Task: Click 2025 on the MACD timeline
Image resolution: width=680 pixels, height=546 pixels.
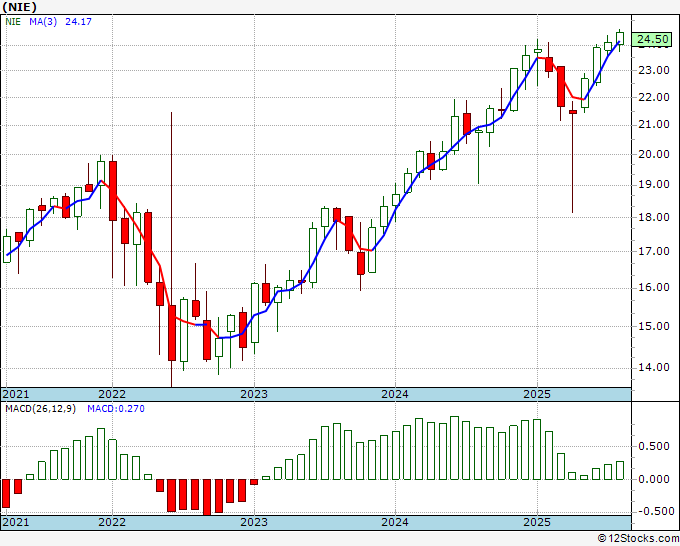Action: (x=537, y=522)
